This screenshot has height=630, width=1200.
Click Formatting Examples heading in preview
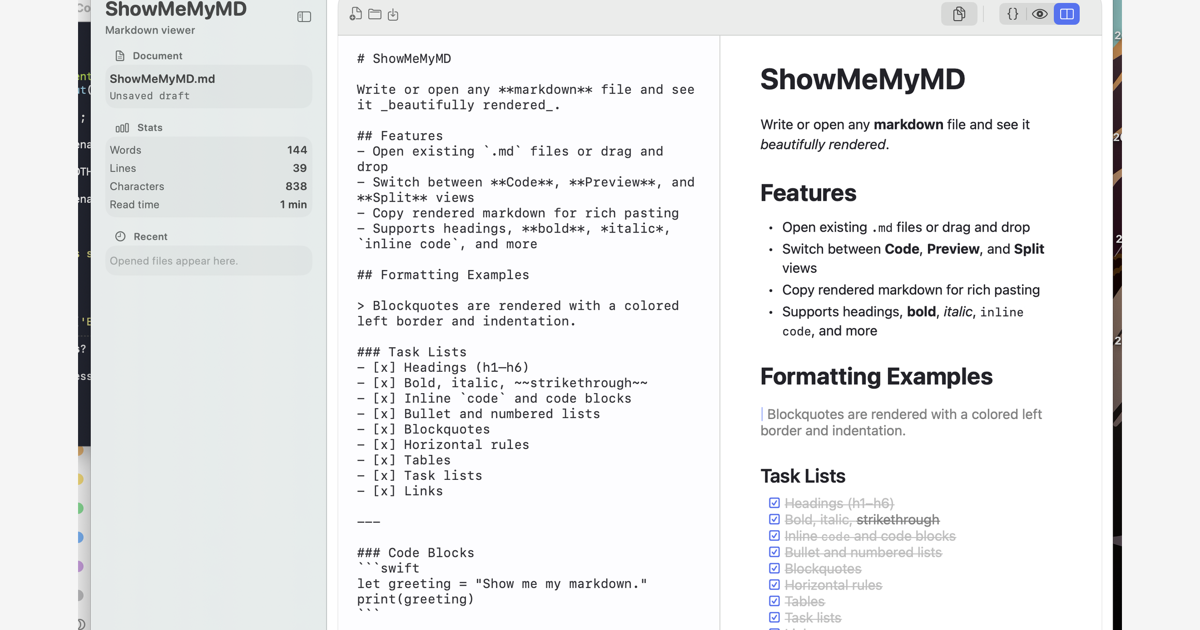[876, 377]
